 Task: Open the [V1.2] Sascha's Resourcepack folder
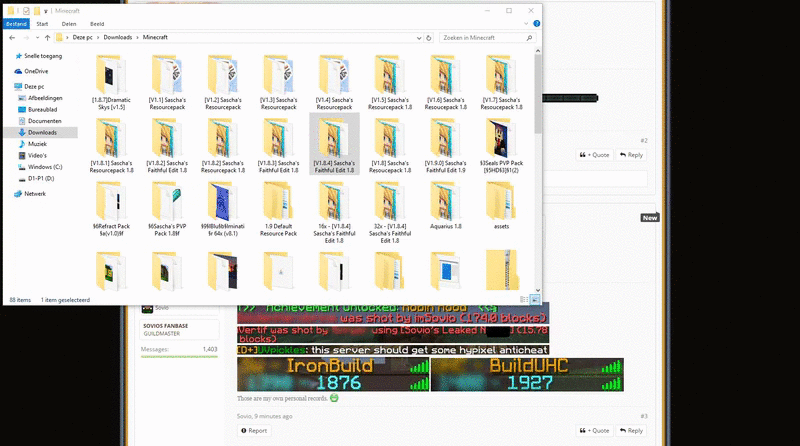pyautogui.click(x=222, y=82)
